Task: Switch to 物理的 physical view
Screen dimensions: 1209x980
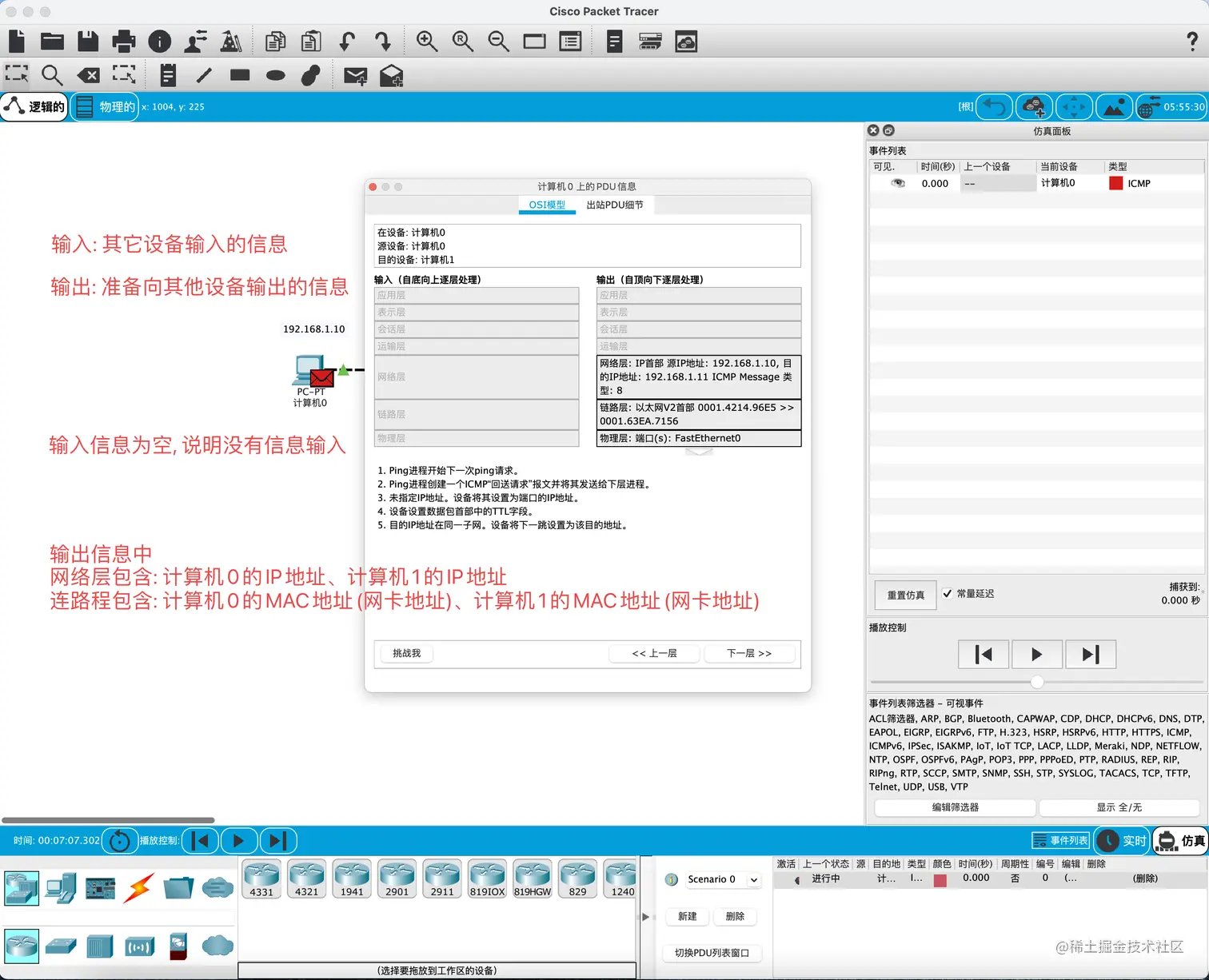Action: point(106,106)
